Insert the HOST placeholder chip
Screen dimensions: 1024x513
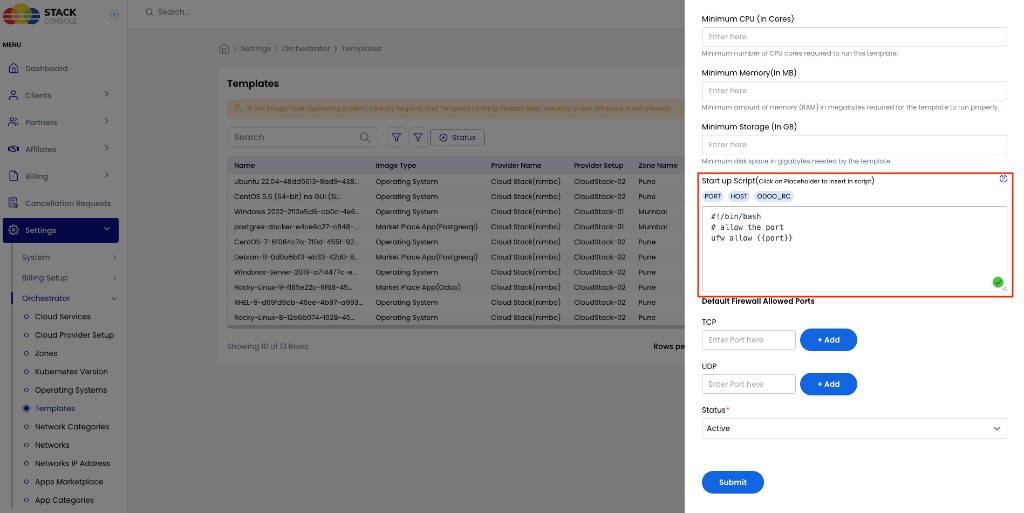coord(739,196)
